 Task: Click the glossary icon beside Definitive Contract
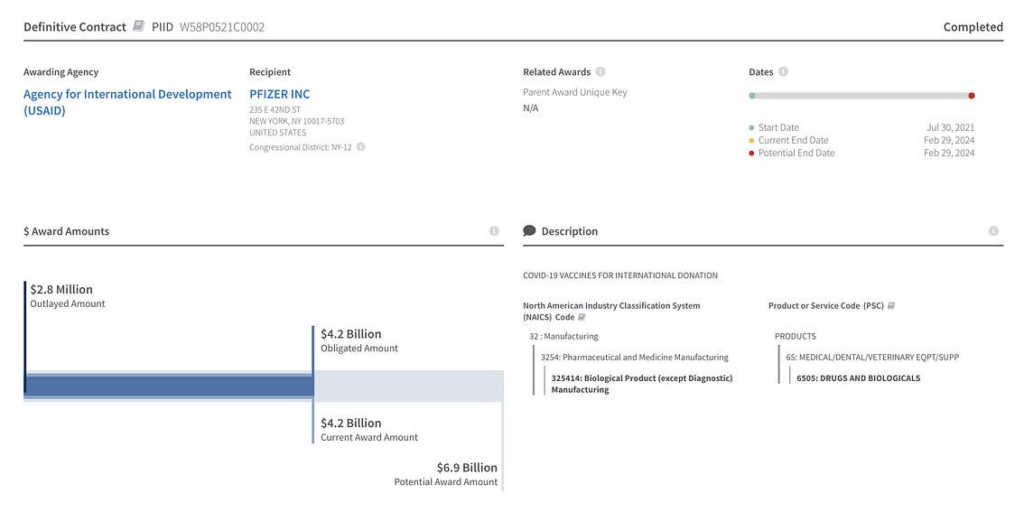(x=139, y=27)
